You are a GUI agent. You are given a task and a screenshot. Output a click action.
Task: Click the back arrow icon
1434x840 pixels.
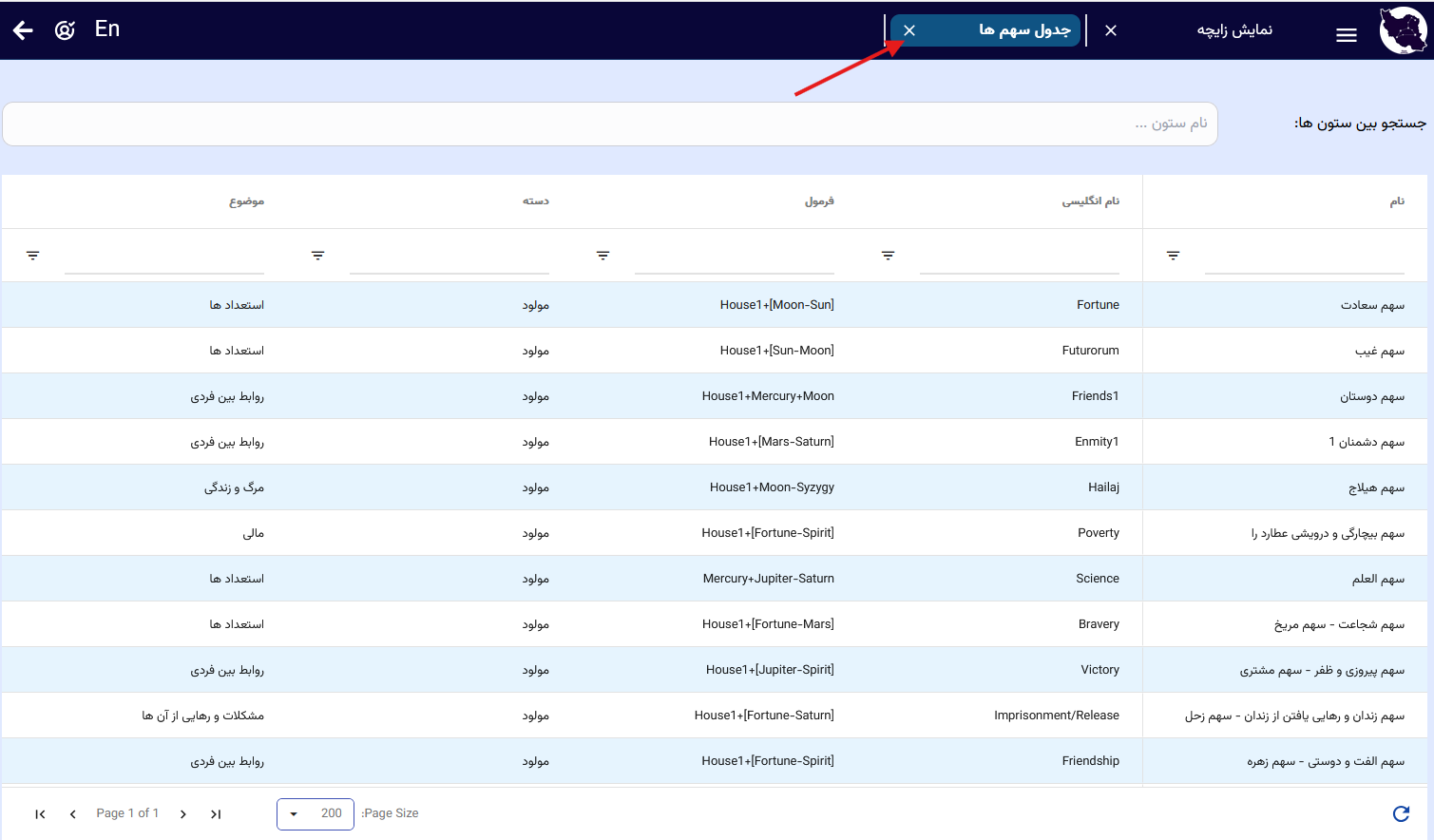(x=23, y=30)
